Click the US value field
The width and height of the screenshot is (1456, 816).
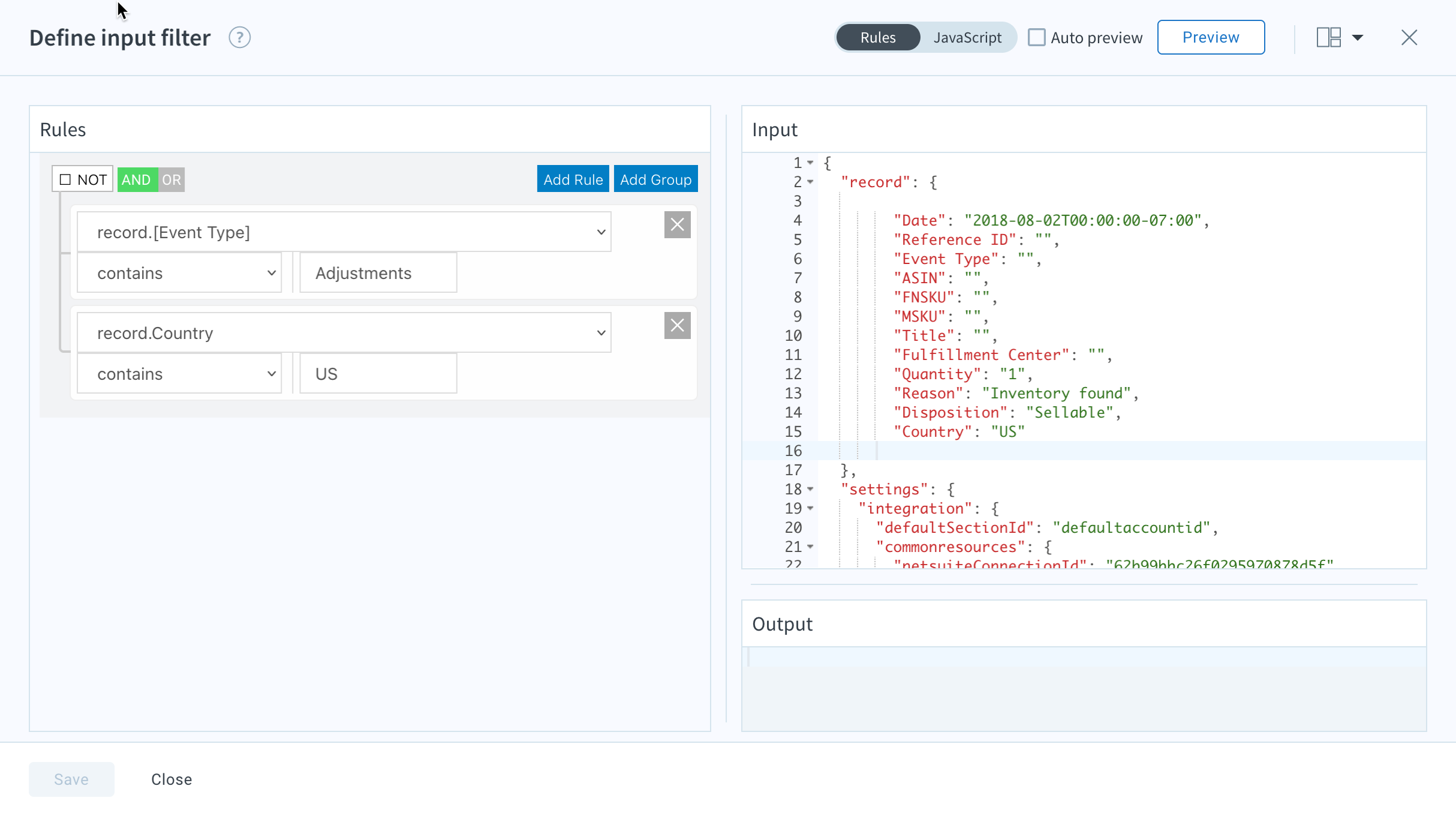tap(378, 374)
